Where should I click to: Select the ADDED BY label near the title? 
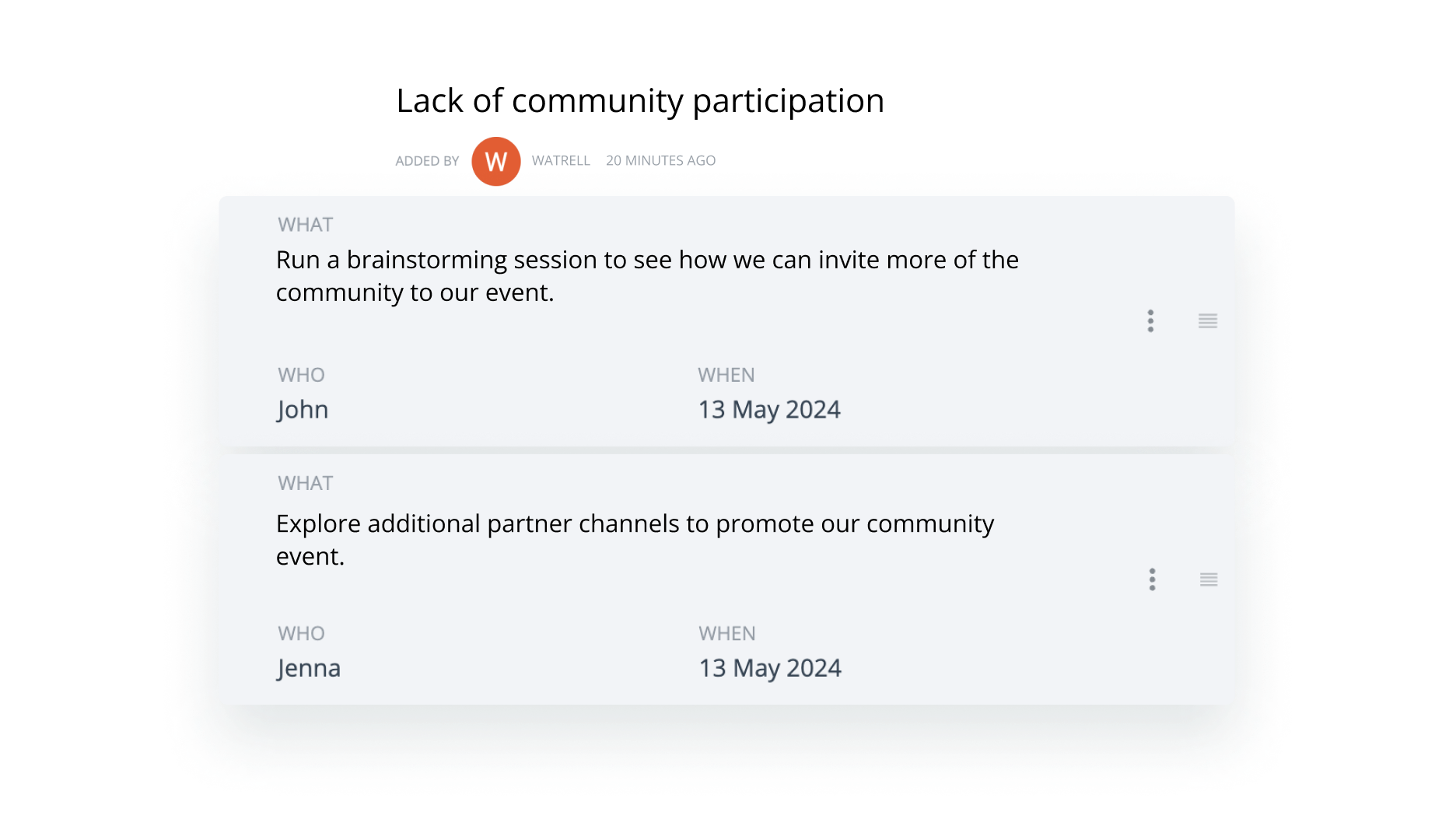(x=427, y=161)
